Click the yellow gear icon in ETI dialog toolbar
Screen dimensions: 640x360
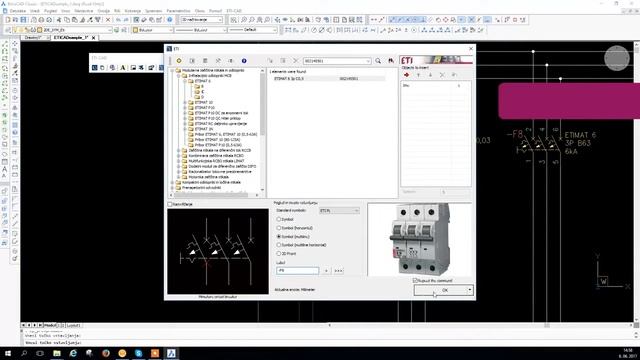point(179,61)
